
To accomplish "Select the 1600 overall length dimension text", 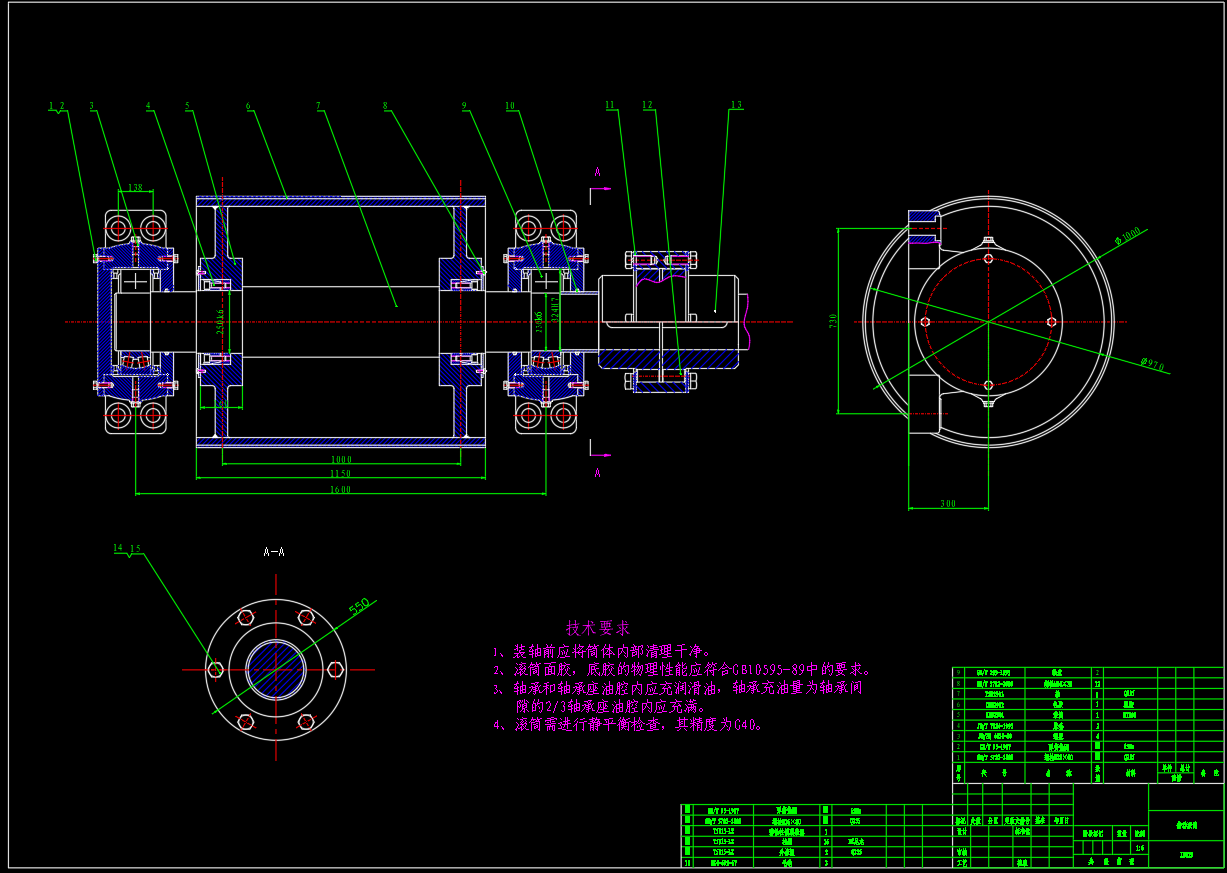I will (340, 489).
